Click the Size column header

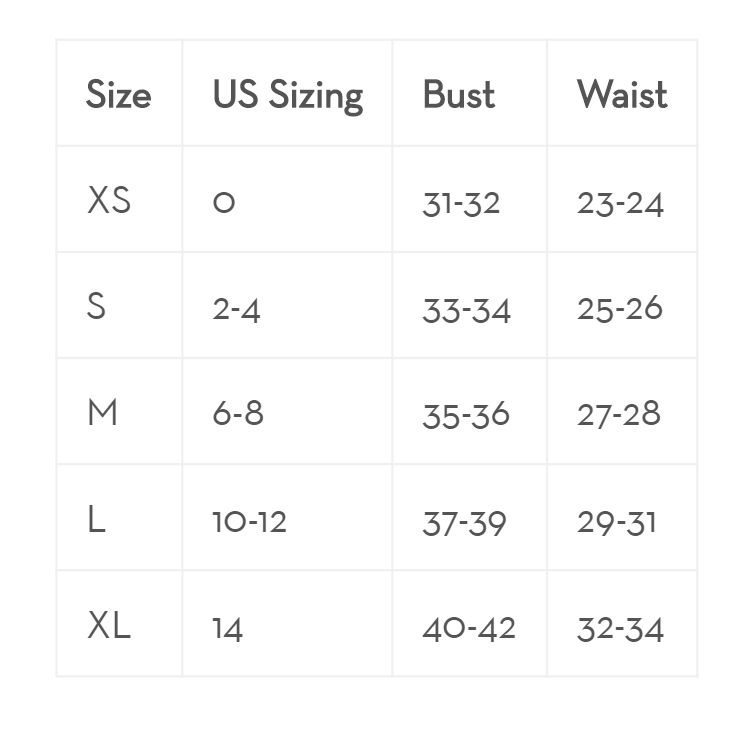click(x=119, y=94)
